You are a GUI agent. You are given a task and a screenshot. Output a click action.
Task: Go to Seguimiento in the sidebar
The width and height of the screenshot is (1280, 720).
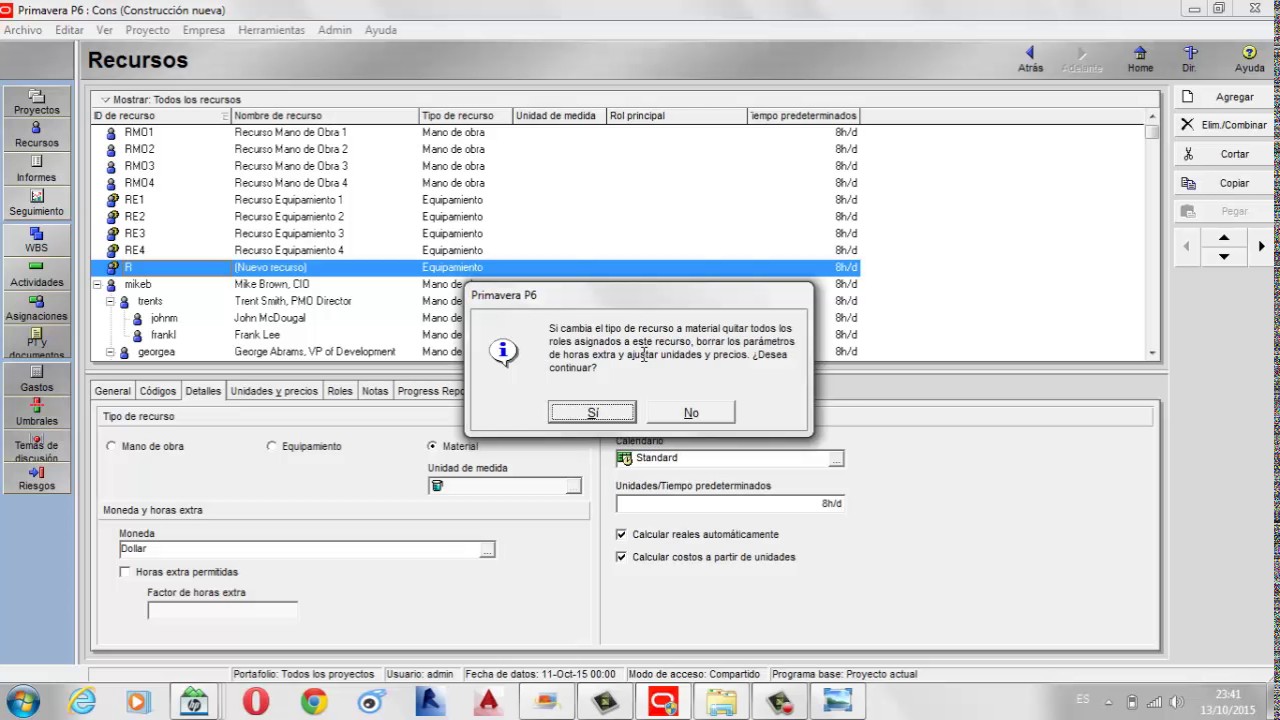pyautogui.click(x=36, y=203)
